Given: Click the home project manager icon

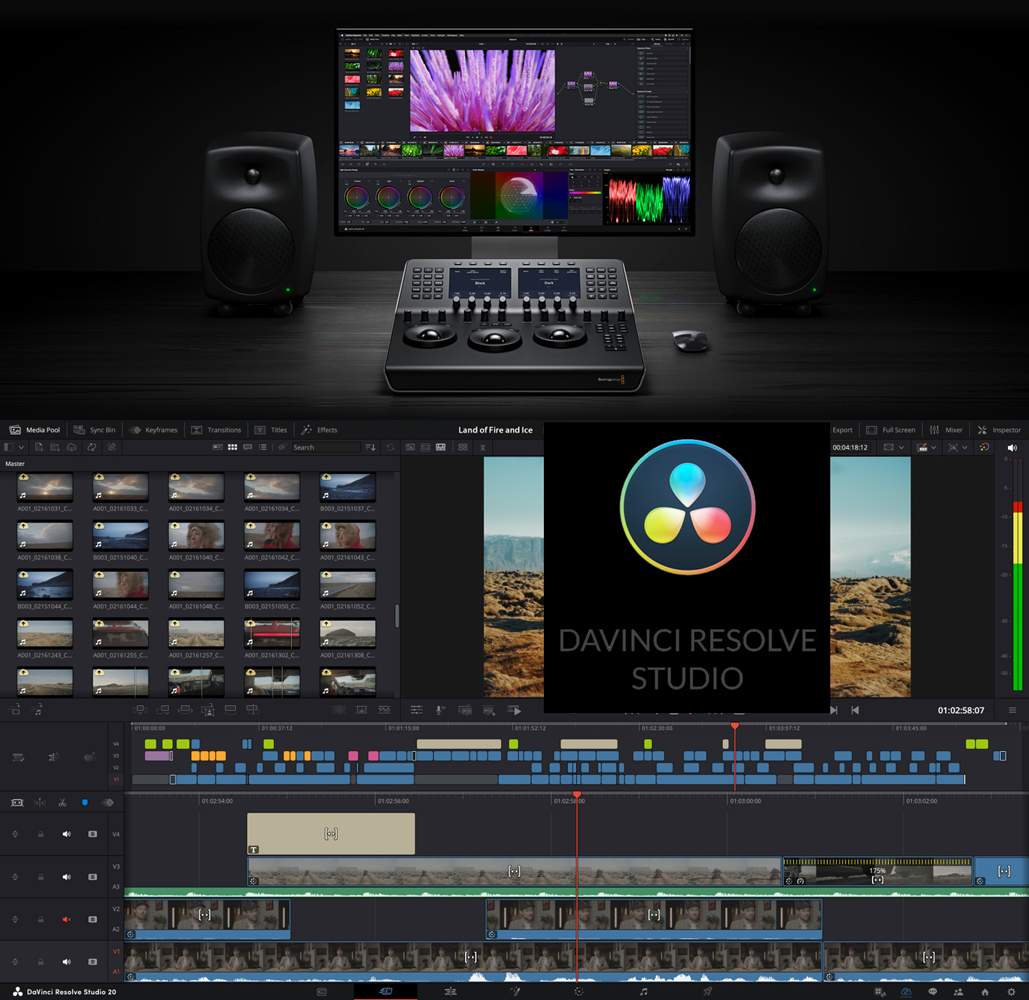Looking at the screenshot, I should point(985,991).
